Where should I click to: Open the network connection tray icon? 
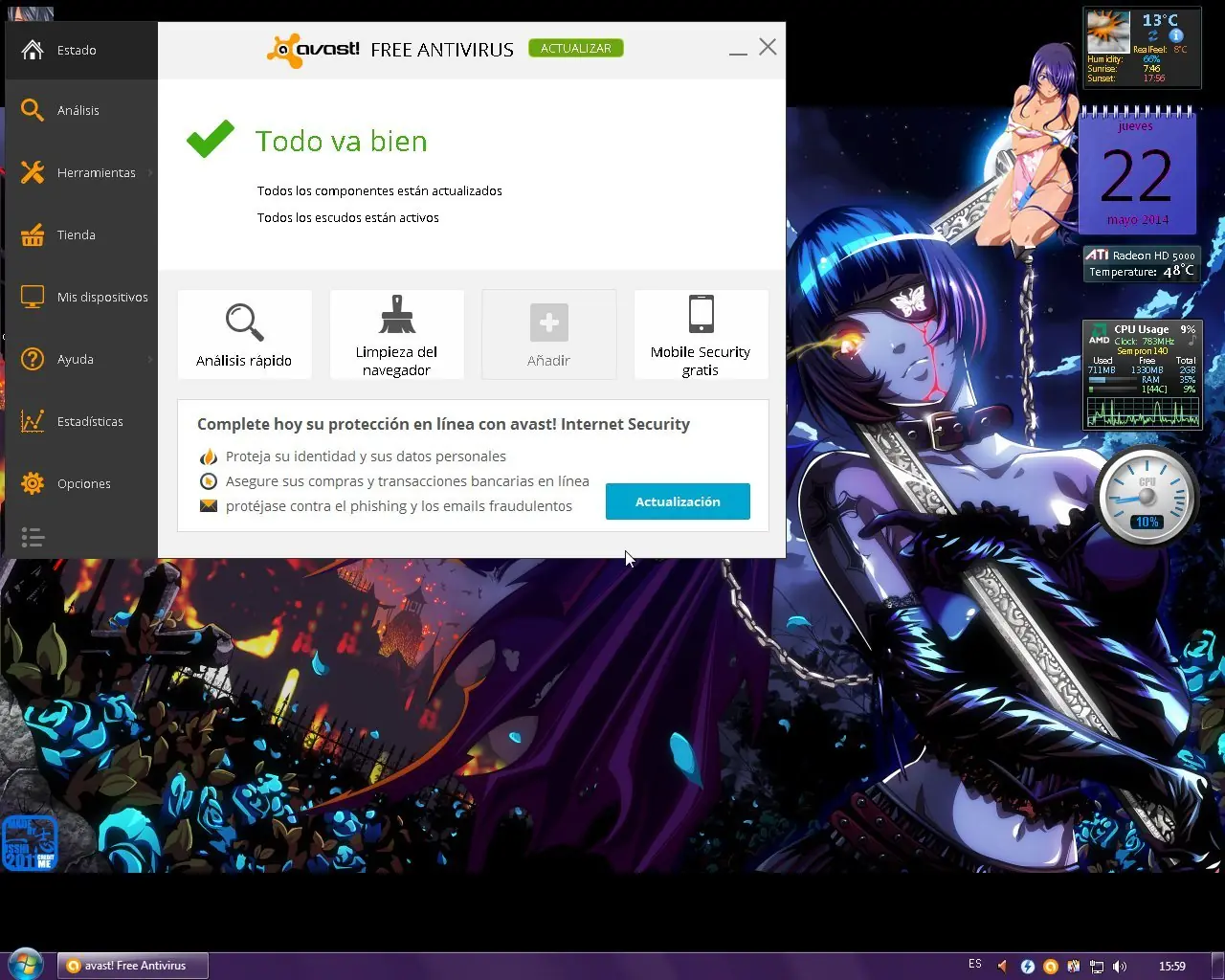[1097, 967]
